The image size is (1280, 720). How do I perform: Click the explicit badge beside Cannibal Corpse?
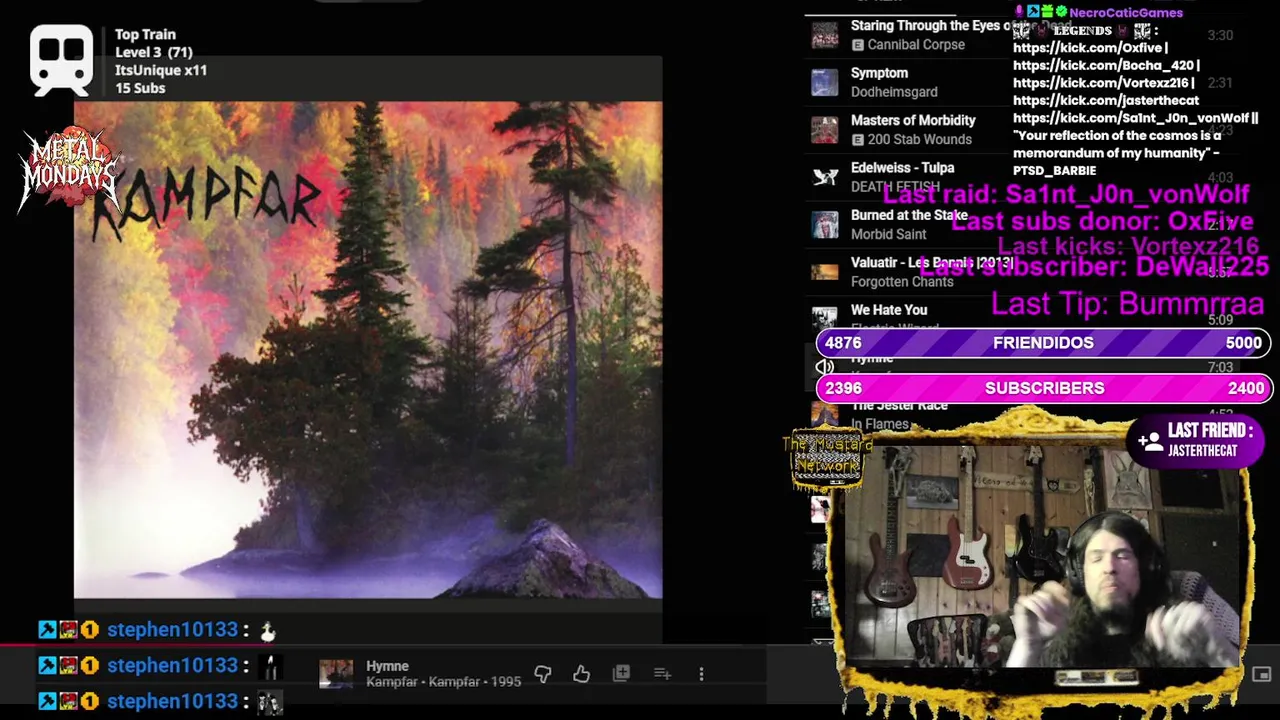(x=858, y=45)
